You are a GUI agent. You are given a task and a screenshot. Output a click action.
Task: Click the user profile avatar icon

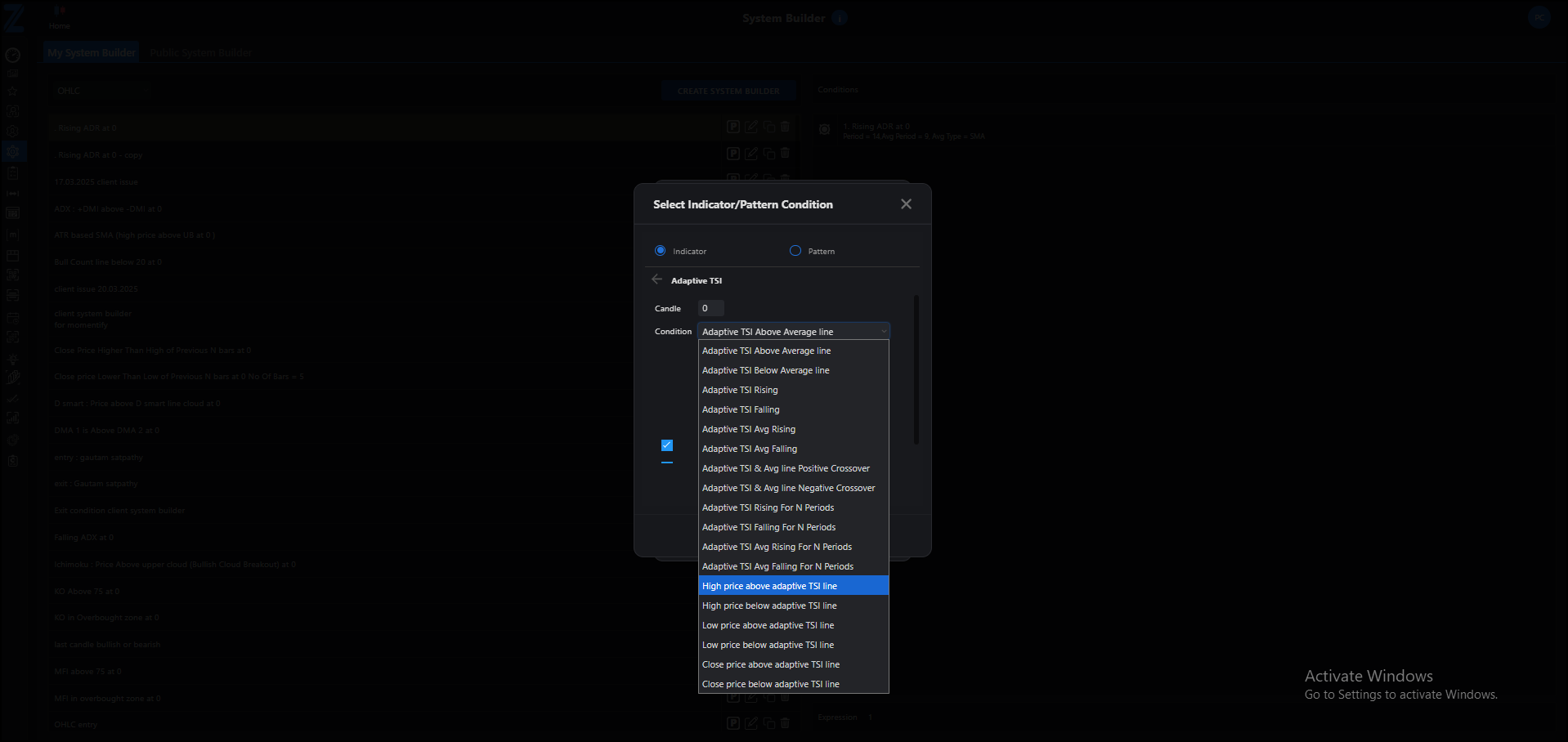[1539, 17]
